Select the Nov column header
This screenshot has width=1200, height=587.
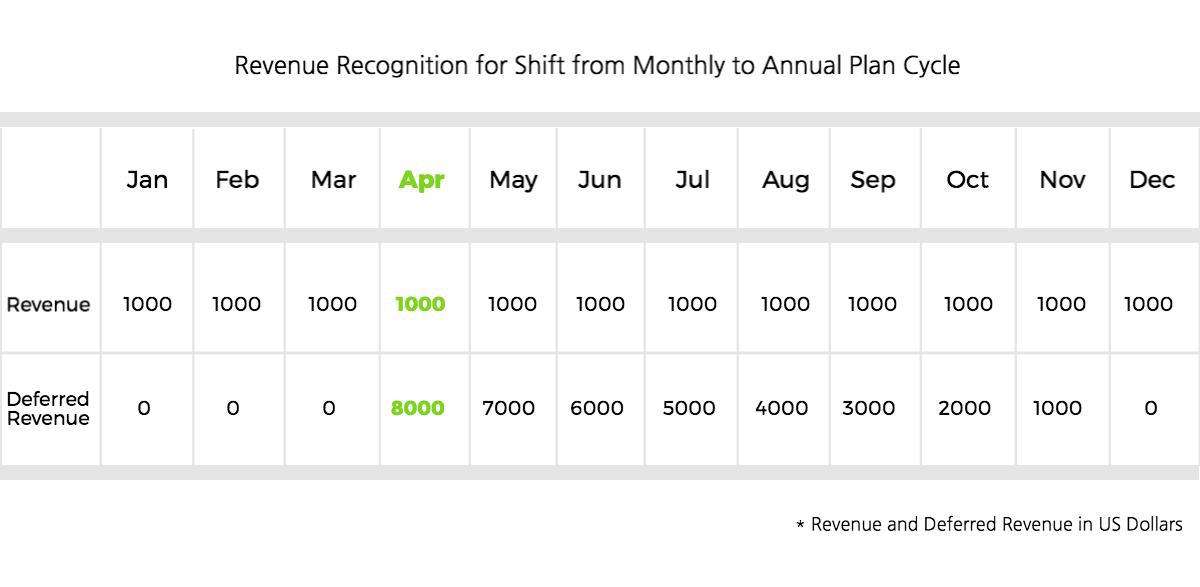pos(1062,180)
